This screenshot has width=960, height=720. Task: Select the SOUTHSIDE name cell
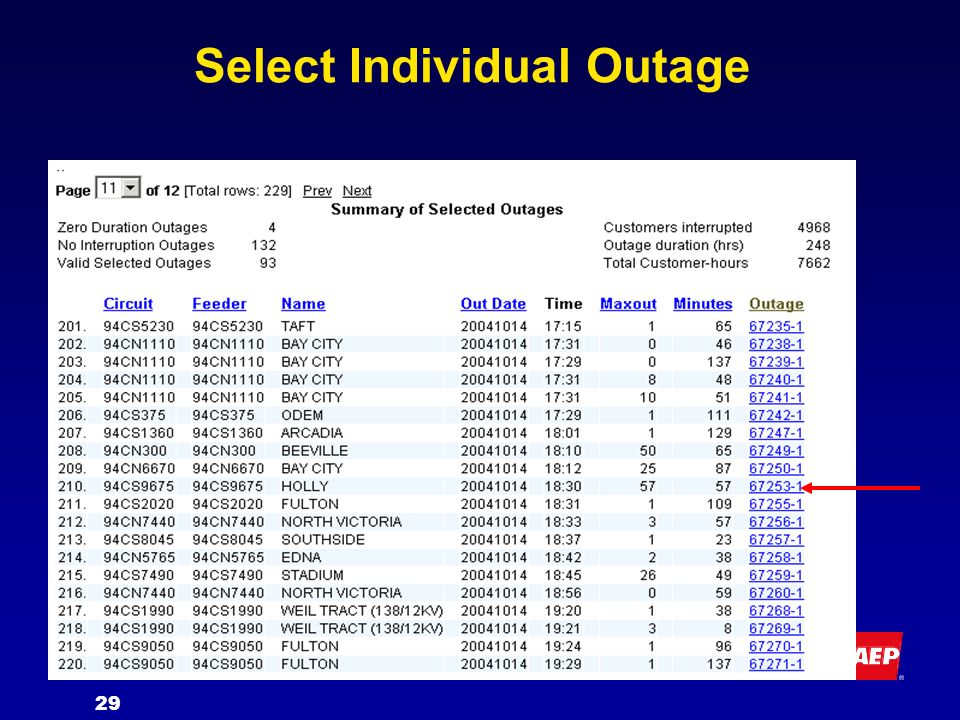323,539
